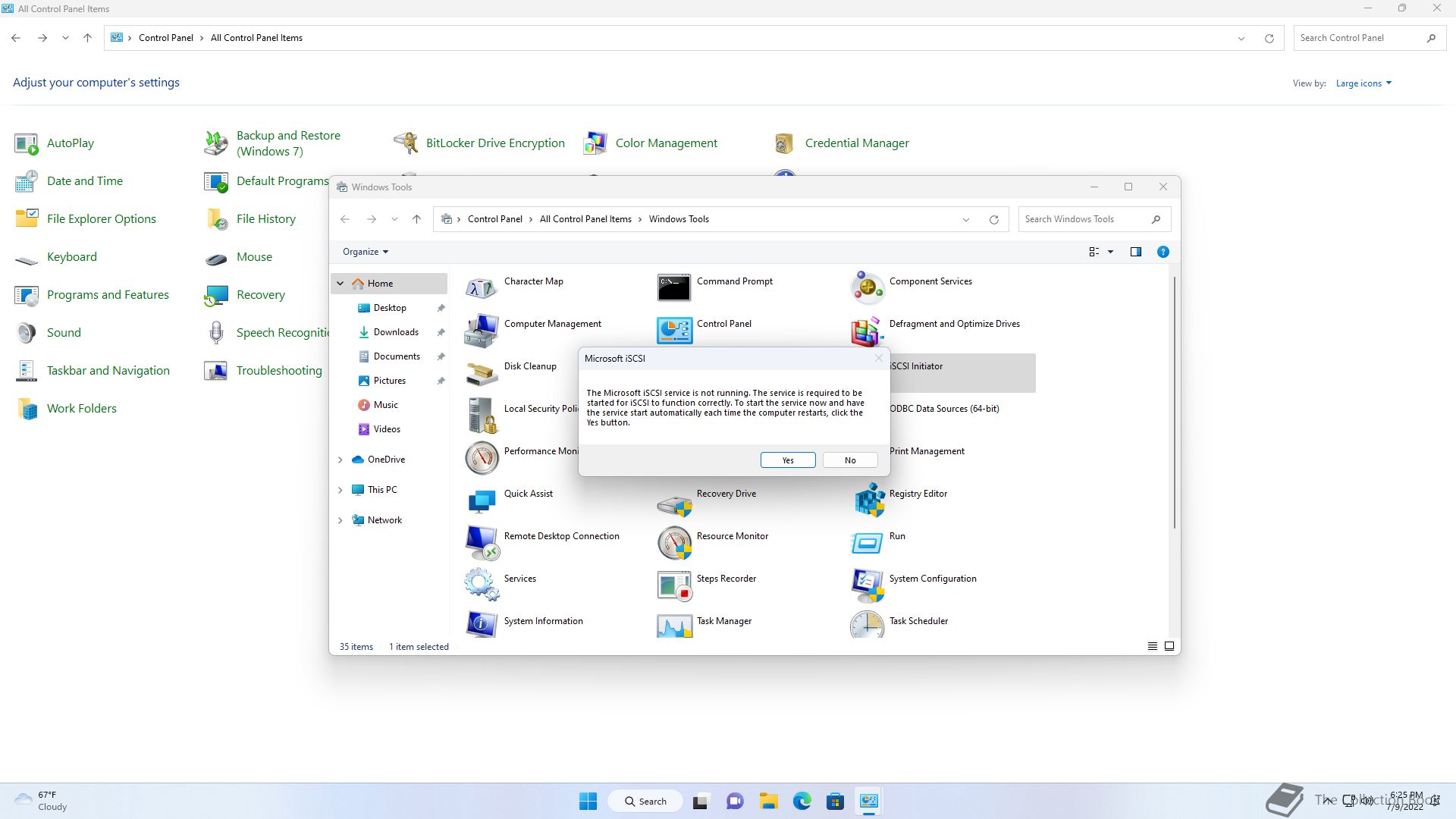Open Quick Assist icon

click(482, 500)
